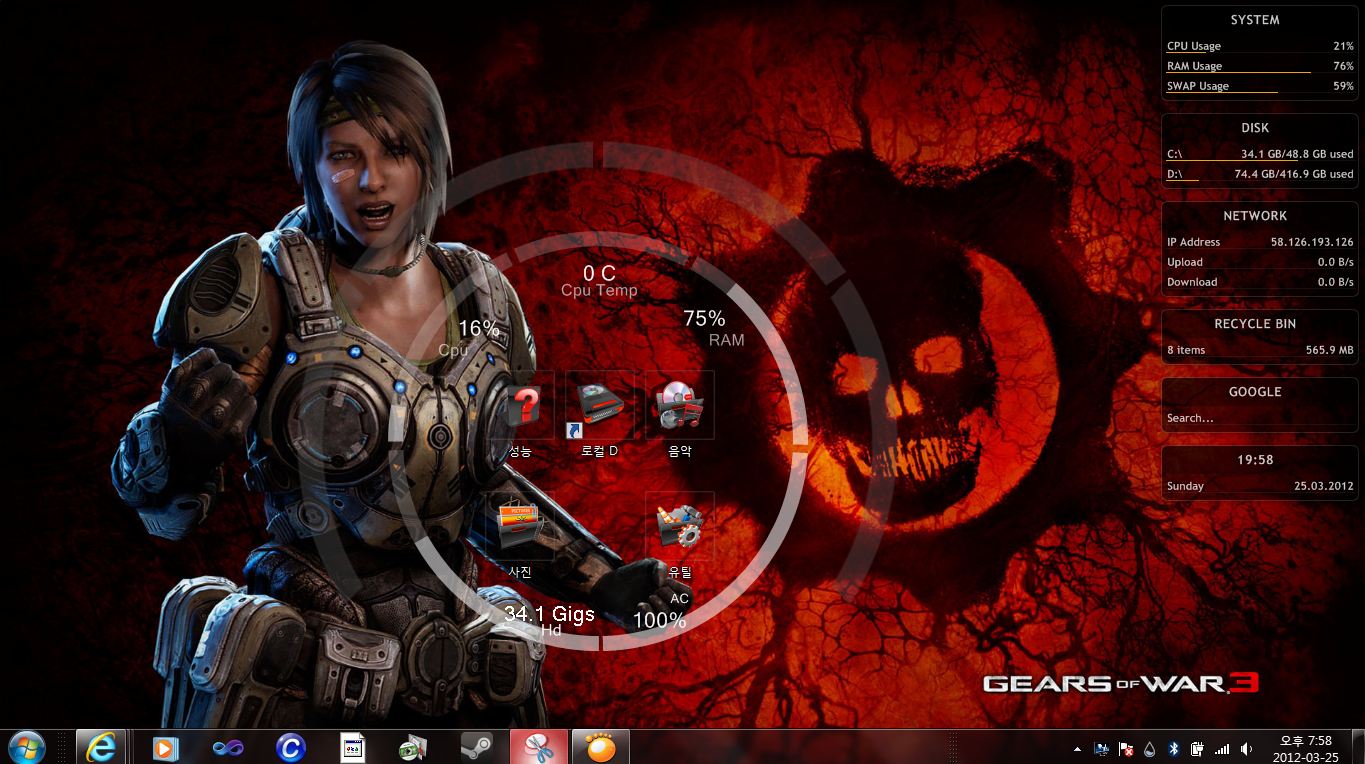Image resolution: width=1365 pixels, height=764 pixels.
Task: Launch Steam from the taskbar
Action: (x=476, y=748)
